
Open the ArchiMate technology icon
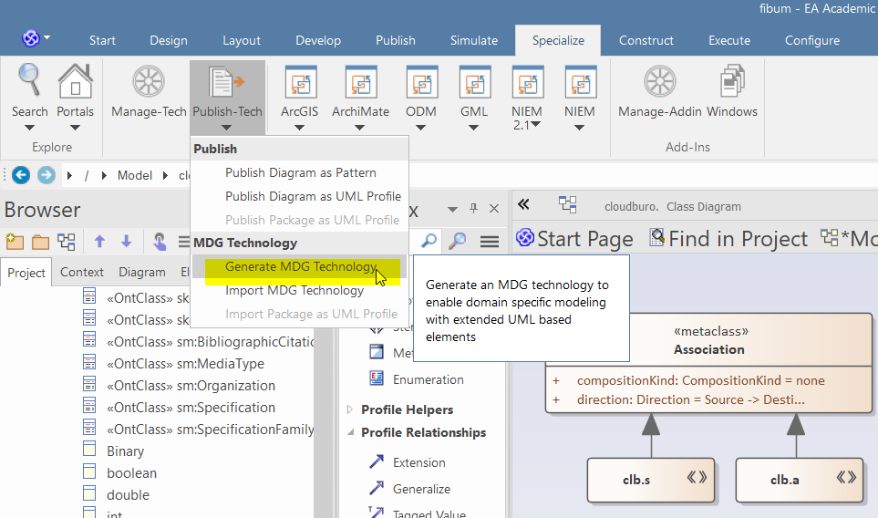(x=360, y=82)
